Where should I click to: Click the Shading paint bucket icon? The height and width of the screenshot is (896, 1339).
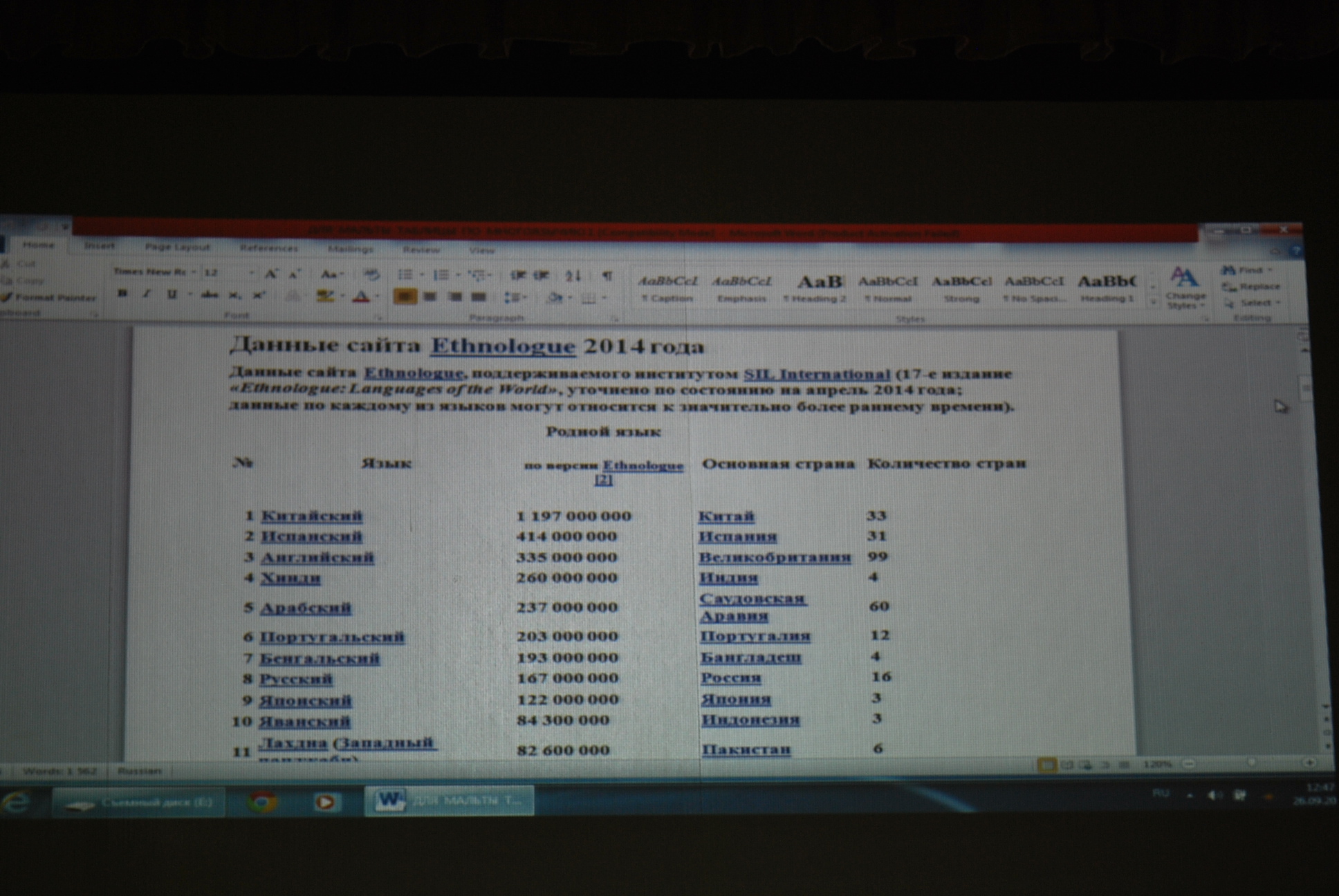click(x=554, y=298)
